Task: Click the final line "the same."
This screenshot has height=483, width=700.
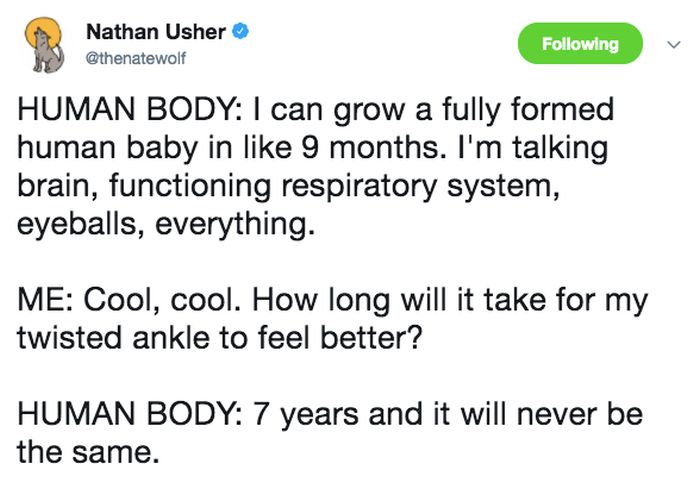Action: (x=88, y=452)
